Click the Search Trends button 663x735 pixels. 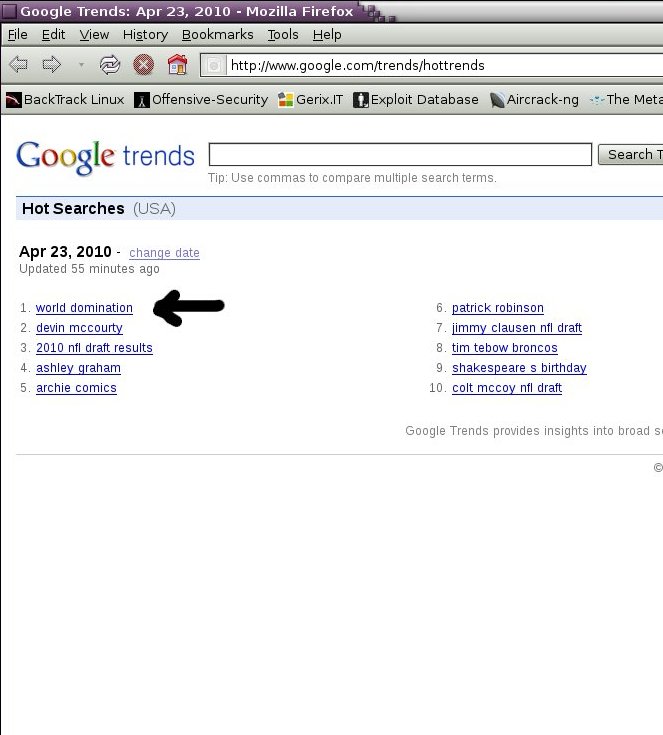(631, 154)
